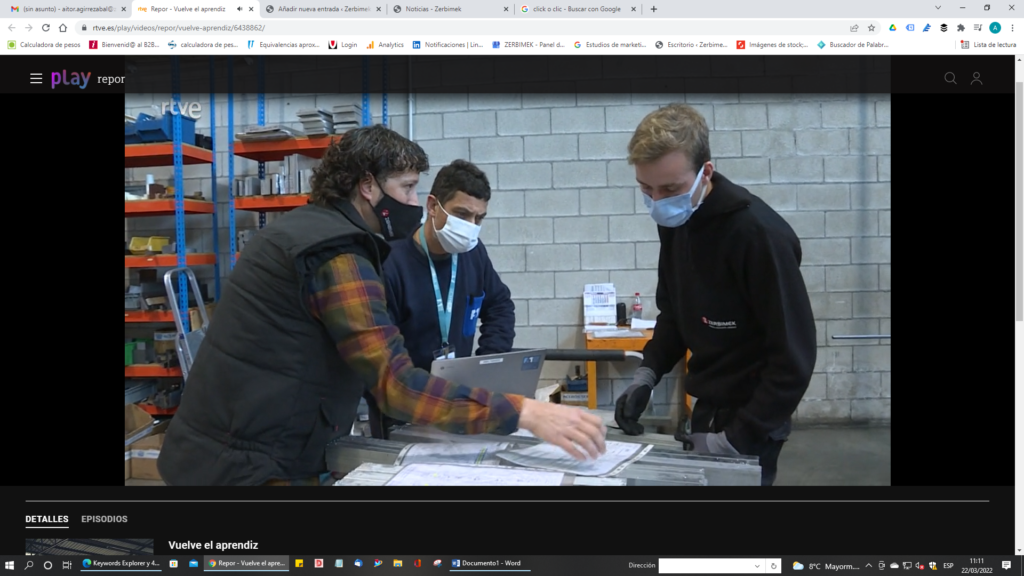Viewport: 1024px width, 576px height.
Task: Show hidden system tray icons
Action: click(x=867, y=565)
